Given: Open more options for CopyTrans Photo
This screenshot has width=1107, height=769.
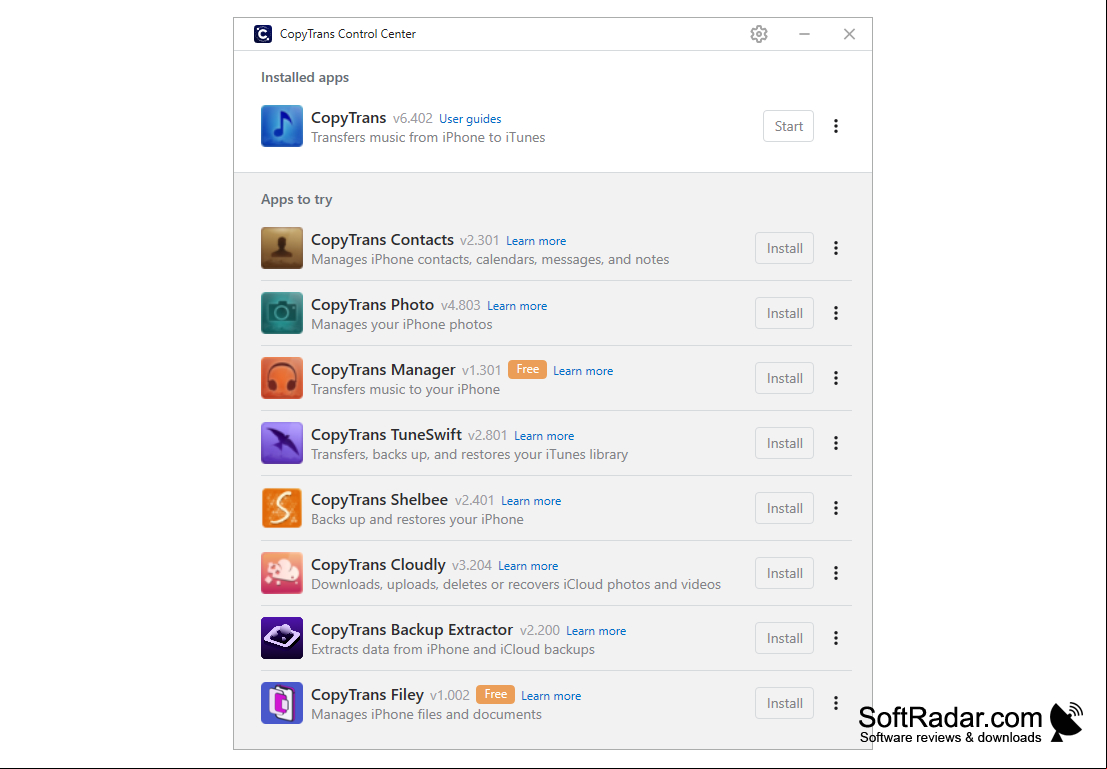Looking at the screenshot, I should [836, 313].
